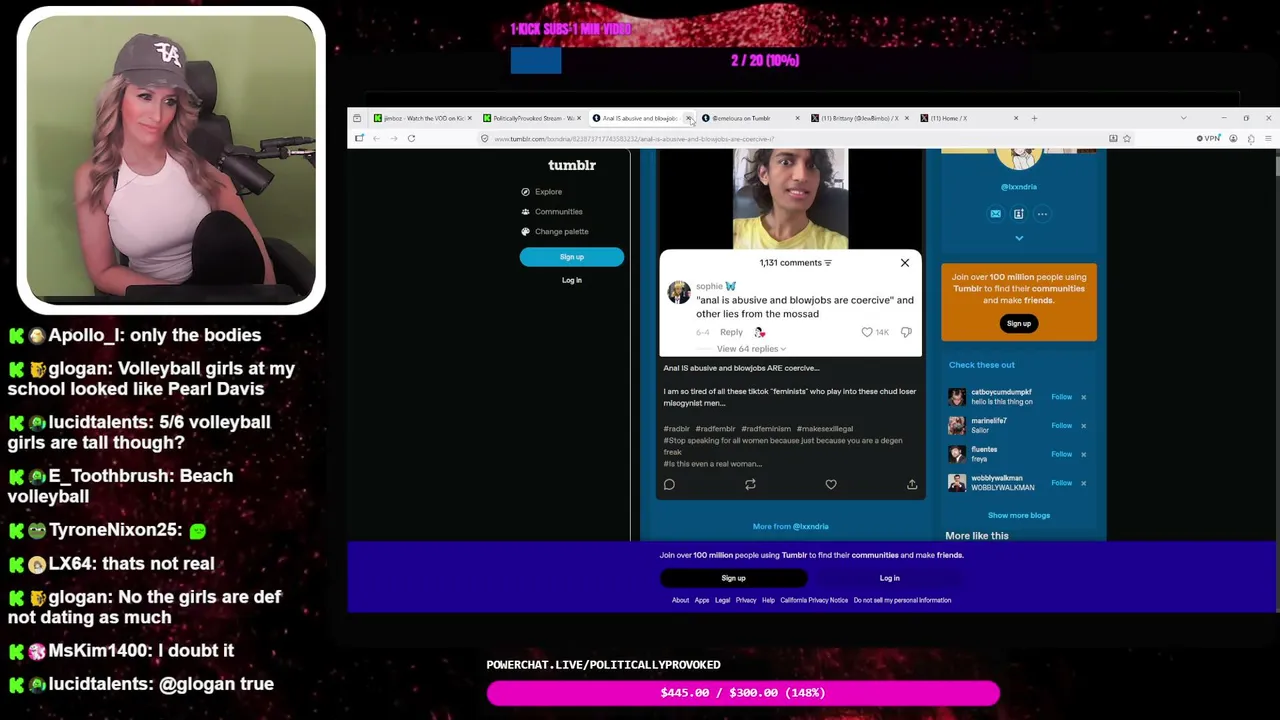Dismiss the wobblywalkman blog suggestion
Screen dimensions: 1280x720
(x=1083, y=483)
